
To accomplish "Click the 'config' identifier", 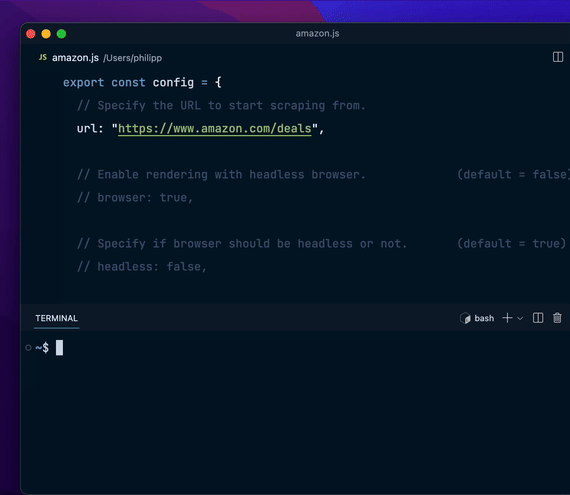I will point(173,83).
